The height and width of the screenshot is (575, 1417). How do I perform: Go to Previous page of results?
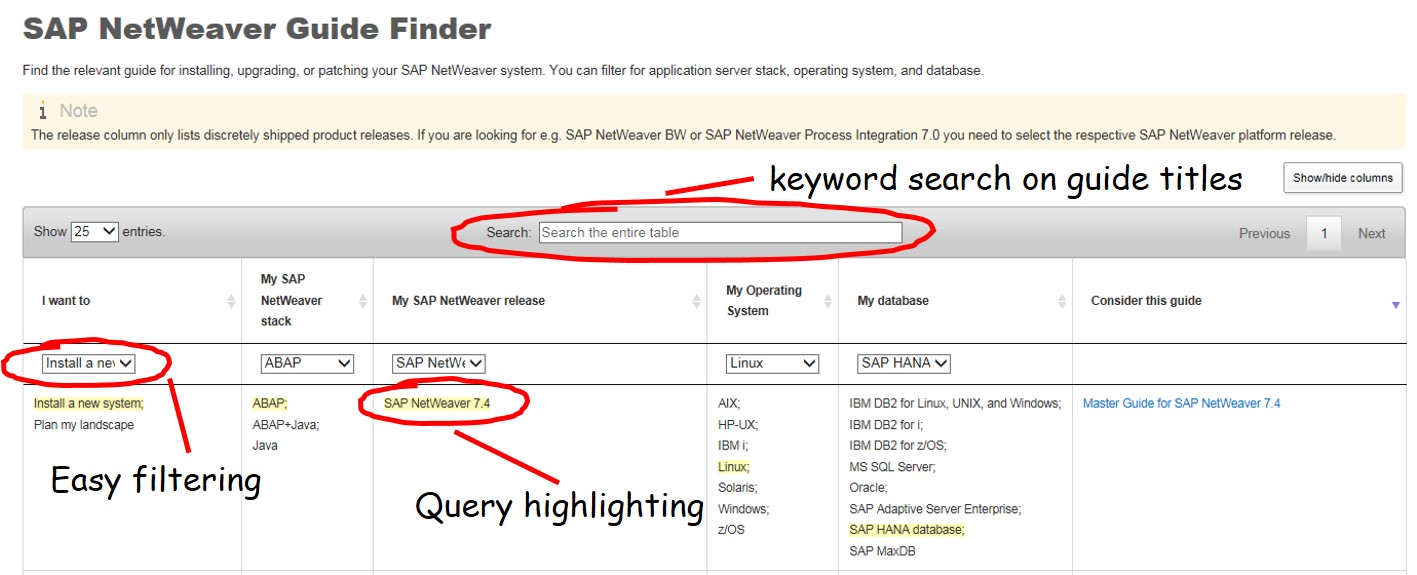tap(1264, 233)
